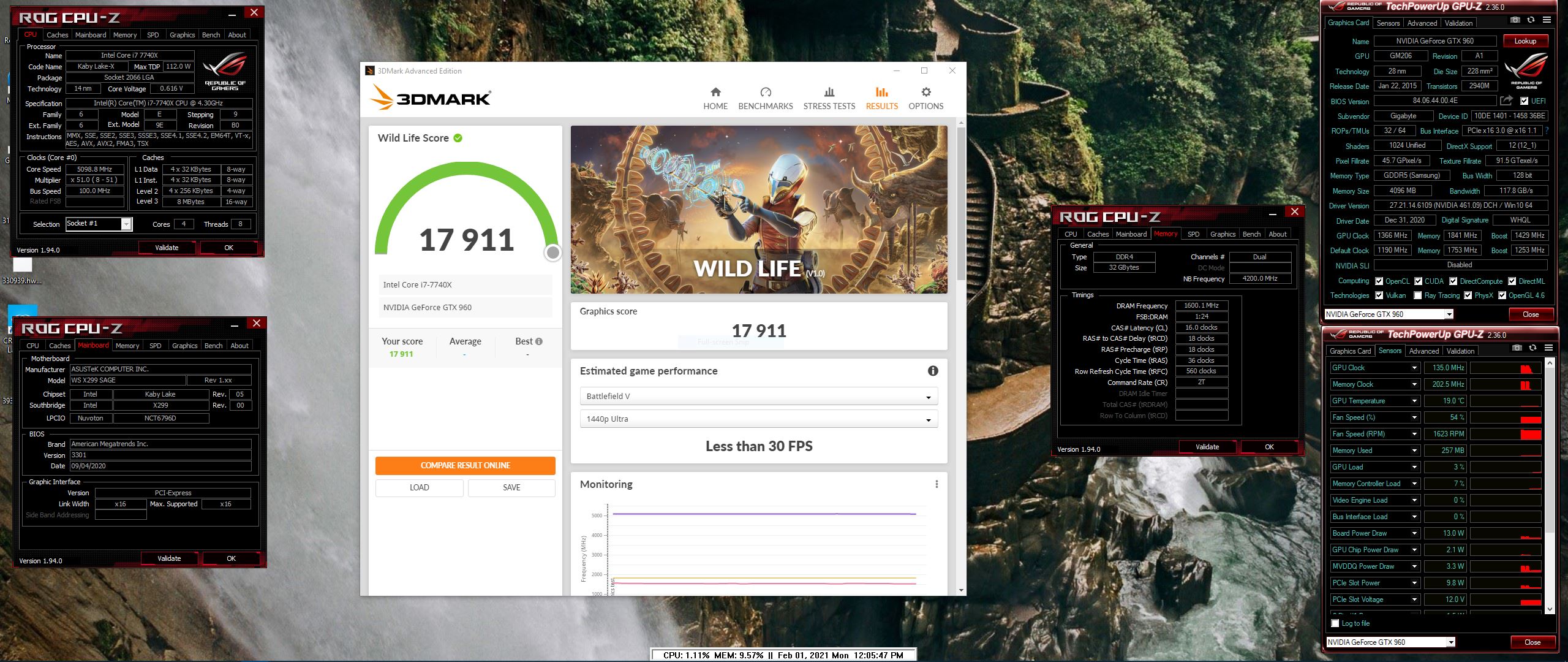Open GPU selector in GPU-Z Sensors window
Image resolution: width=1568 pixels, height=662 pixels.
click(1390, 642)
